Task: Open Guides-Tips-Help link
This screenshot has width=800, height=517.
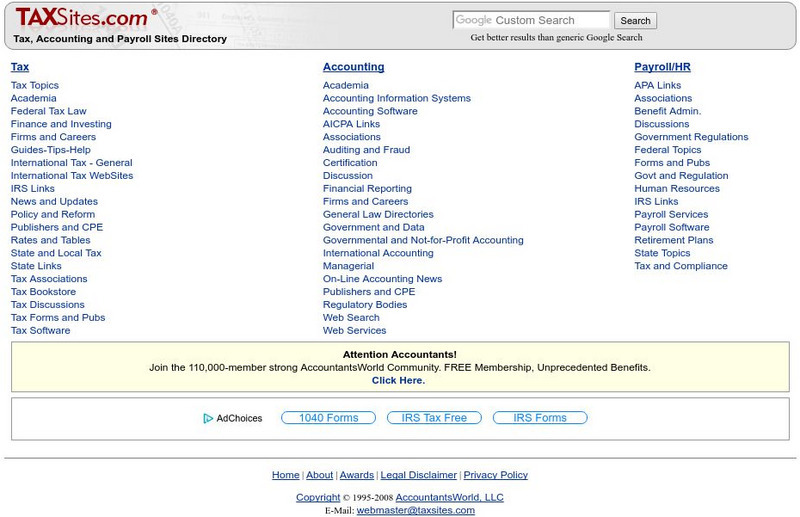Action: [51, 150]
